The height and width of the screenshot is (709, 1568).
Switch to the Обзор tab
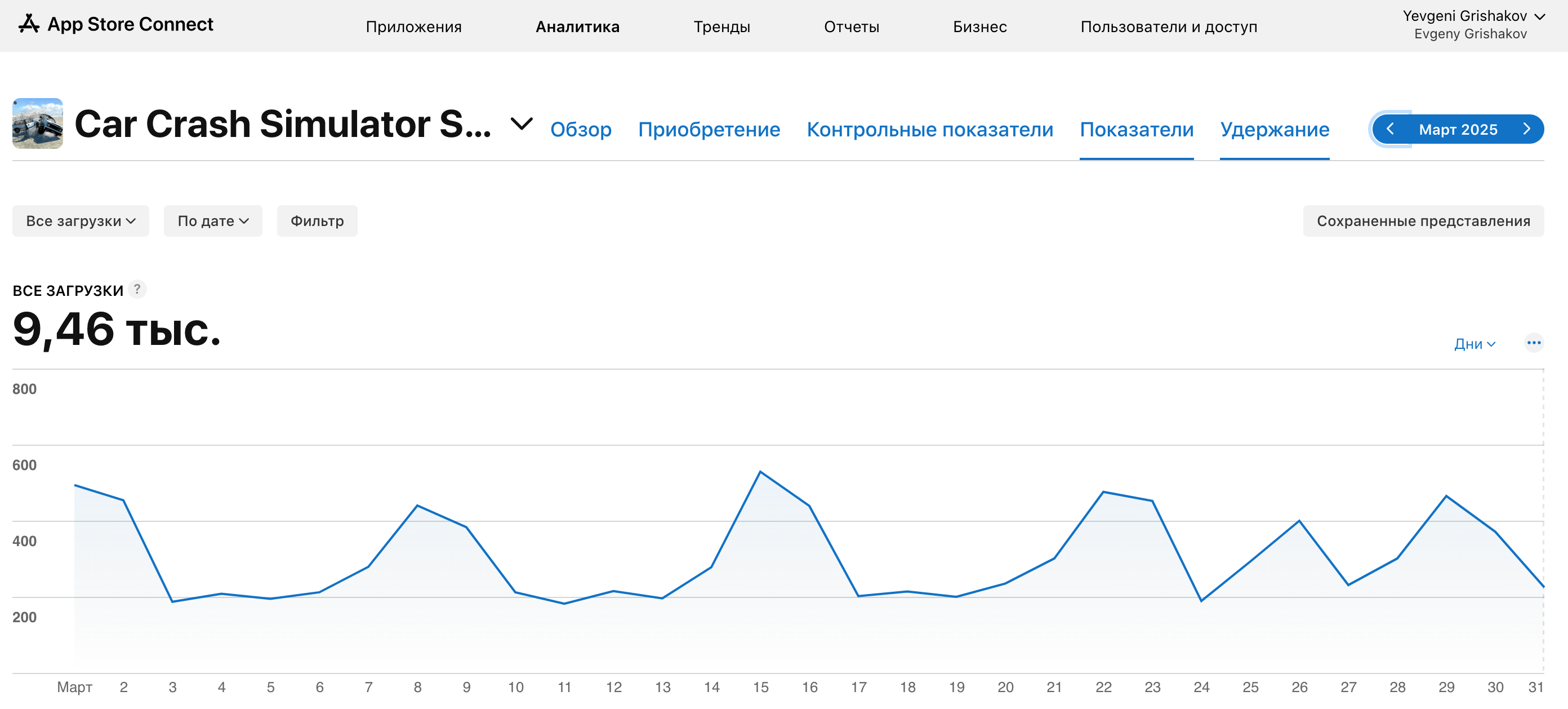581,130
